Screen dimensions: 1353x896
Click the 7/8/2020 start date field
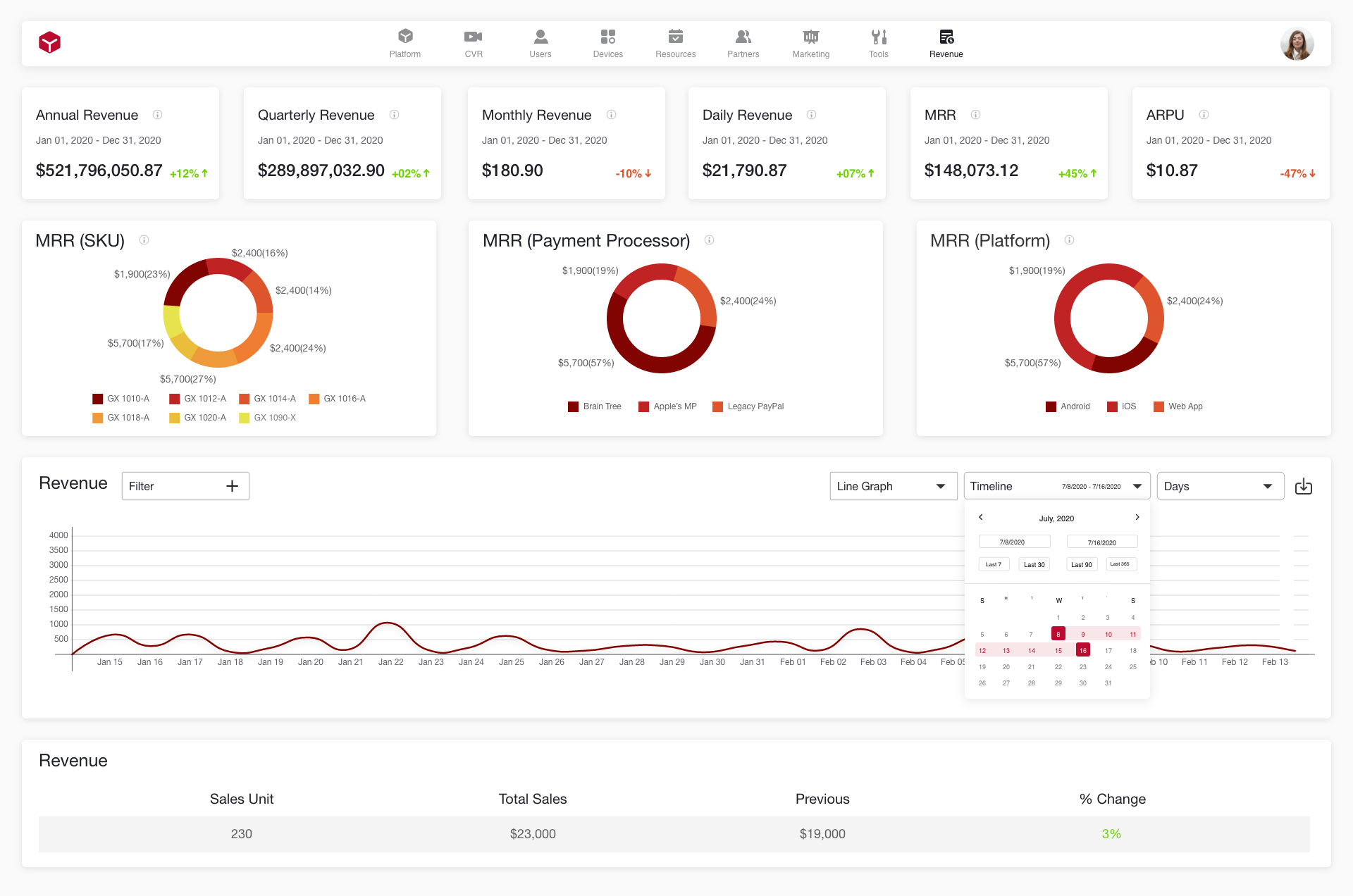[1015, 541]
